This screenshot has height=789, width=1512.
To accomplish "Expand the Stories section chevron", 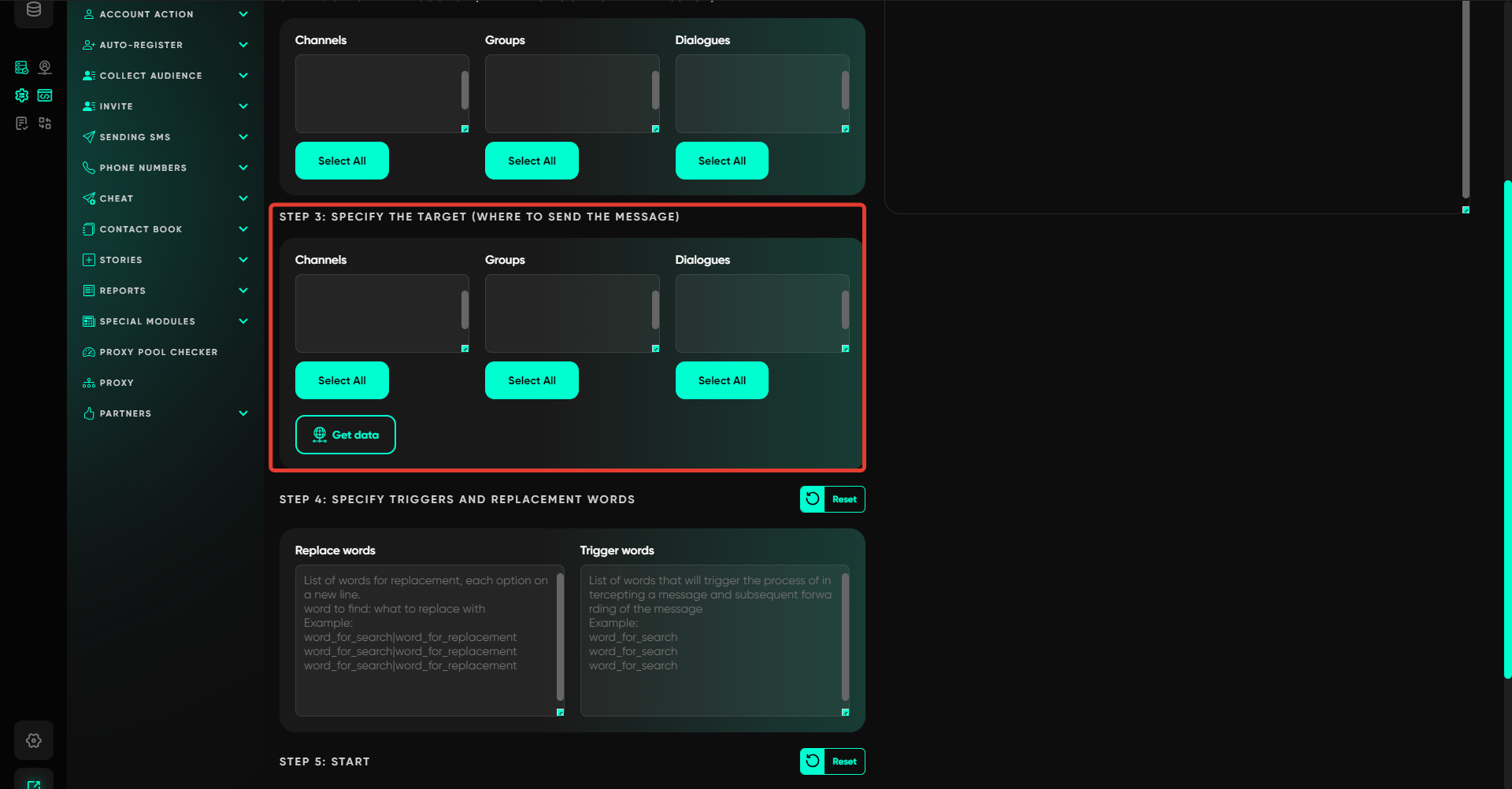I will tap(243, 260).
